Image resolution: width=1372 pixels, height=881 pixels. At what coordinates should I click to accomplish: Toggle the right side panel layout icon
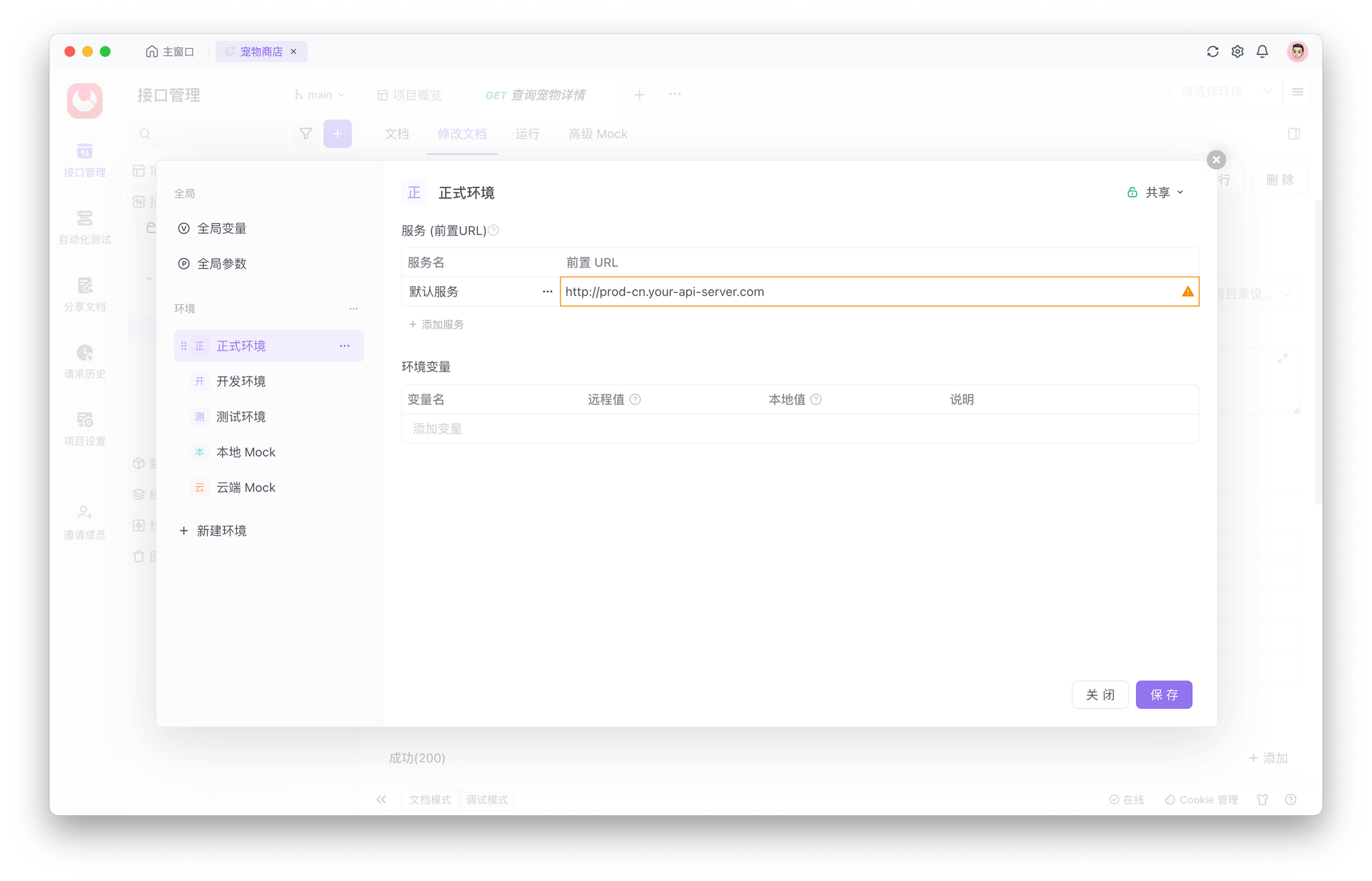click(x=1294, y=134)
